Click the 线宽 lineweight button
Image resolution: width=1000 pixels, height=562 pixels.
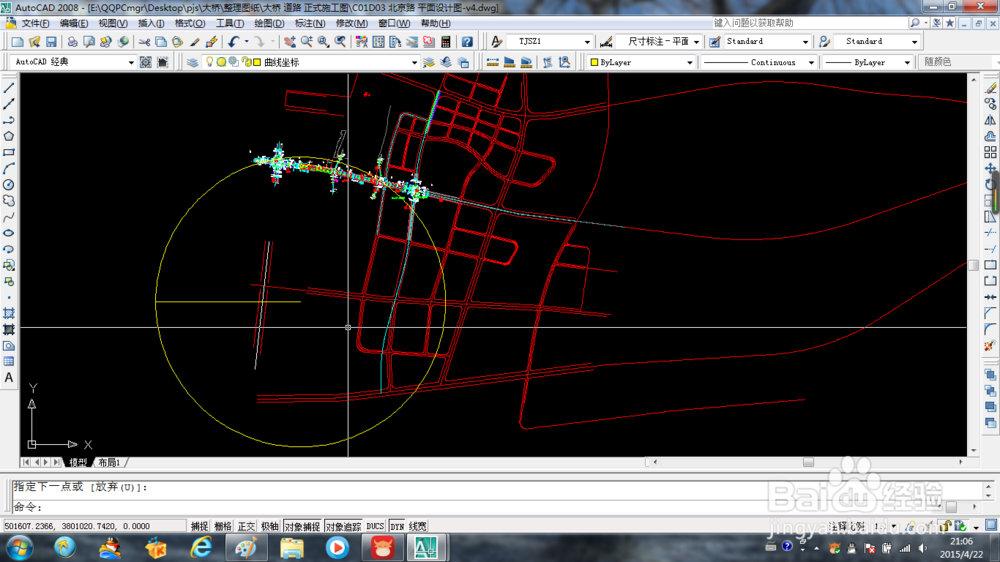click(418, 526)
